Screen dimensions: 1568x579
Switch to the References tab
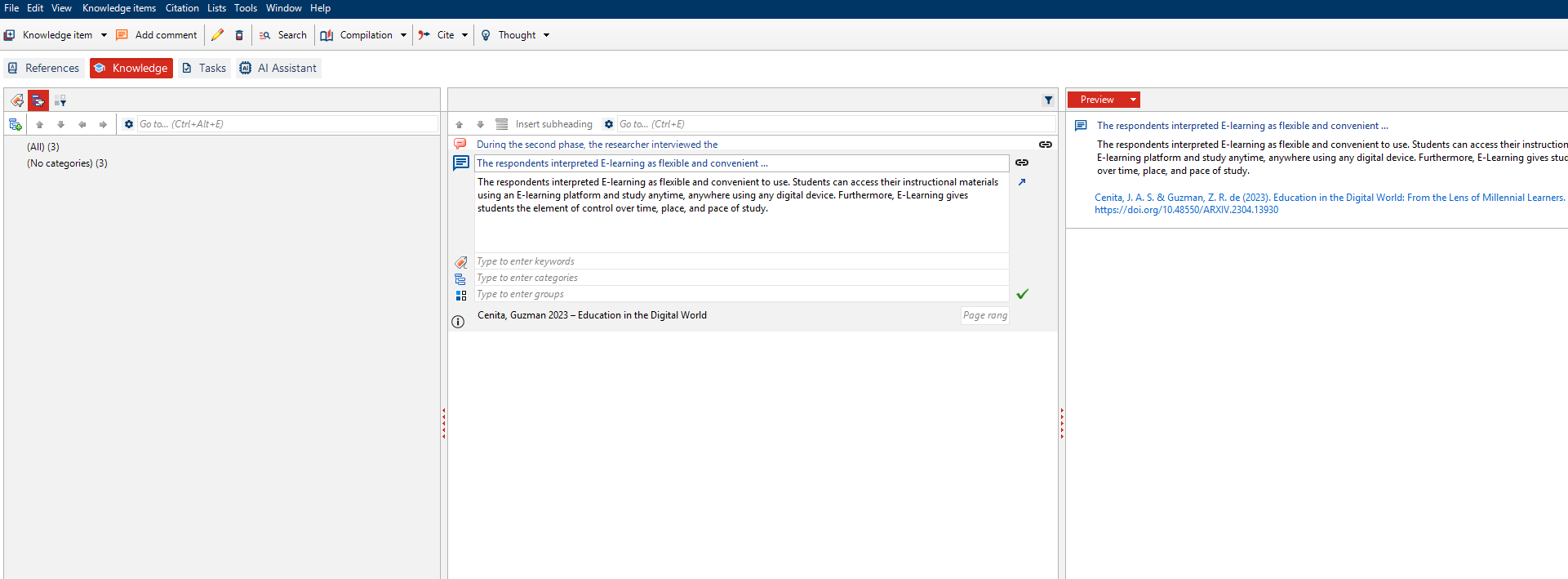click(44, 68)
